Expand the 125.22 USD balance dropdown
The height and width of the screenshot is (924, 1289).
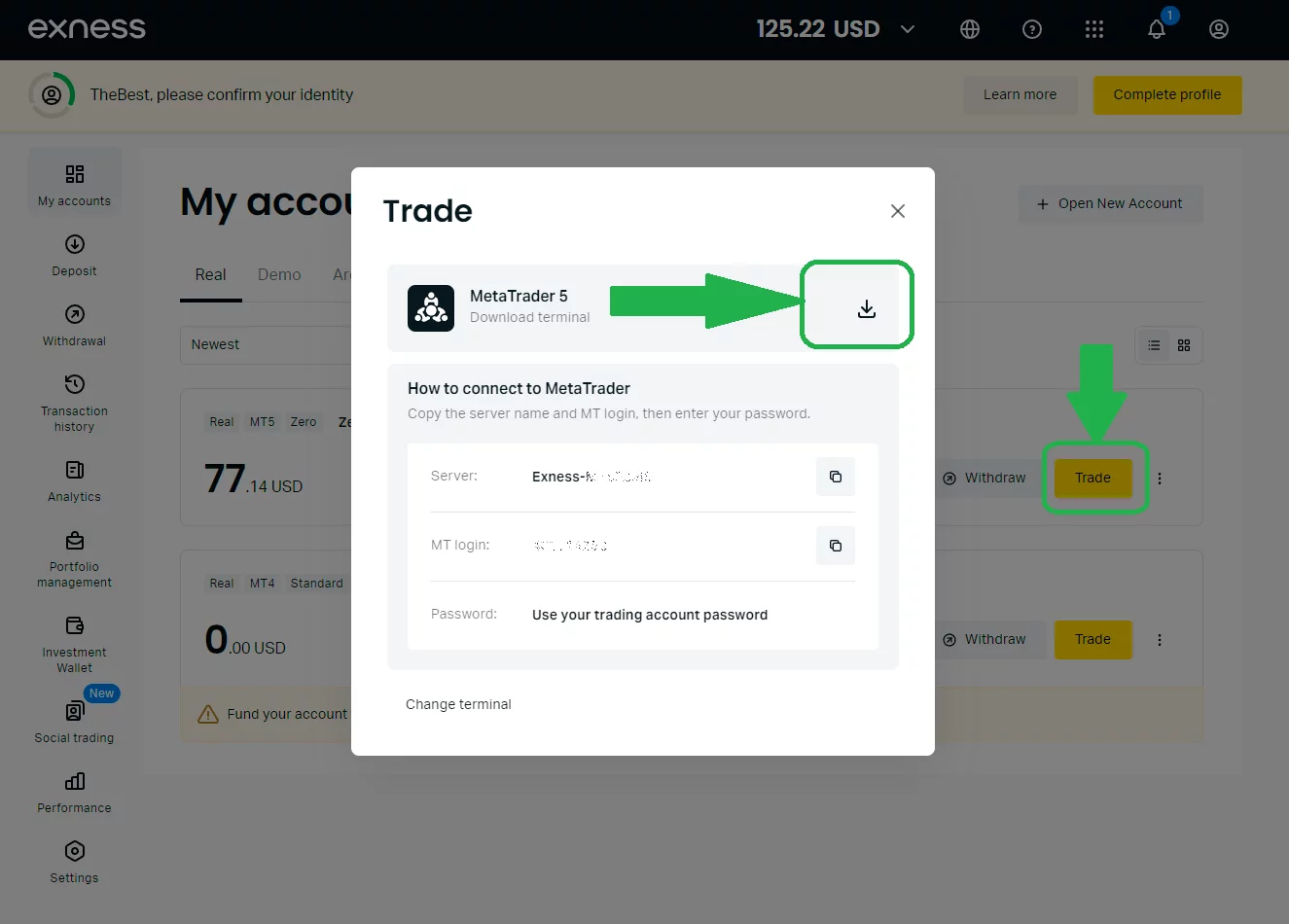pos(908,29)
